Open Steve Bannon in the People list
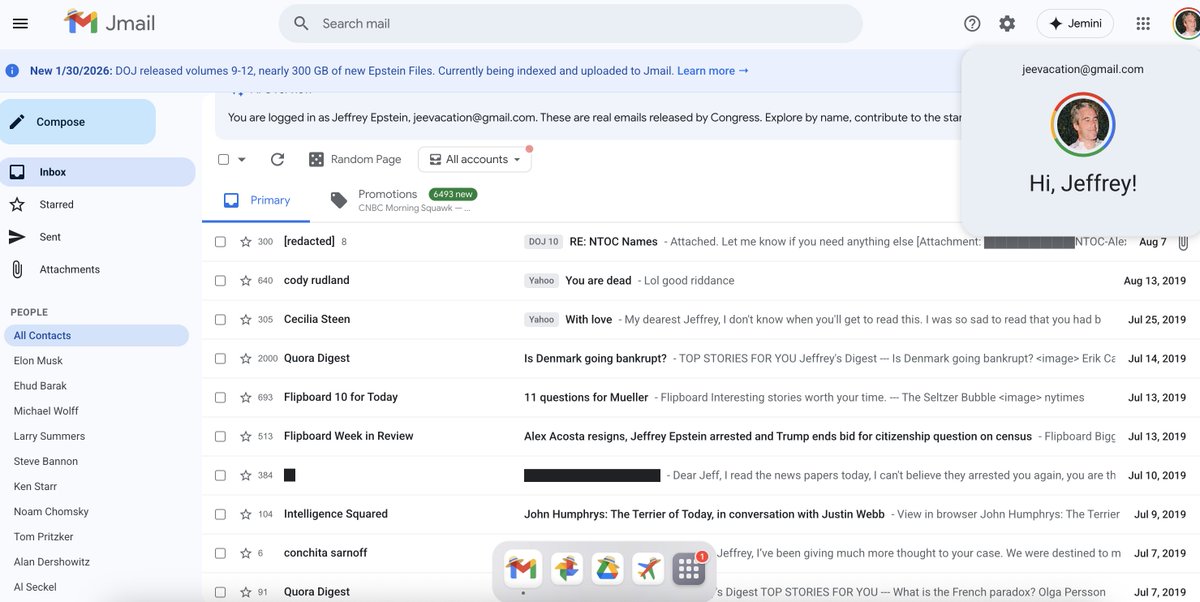Screen dimensions: 1200x602 click(46, 461)
